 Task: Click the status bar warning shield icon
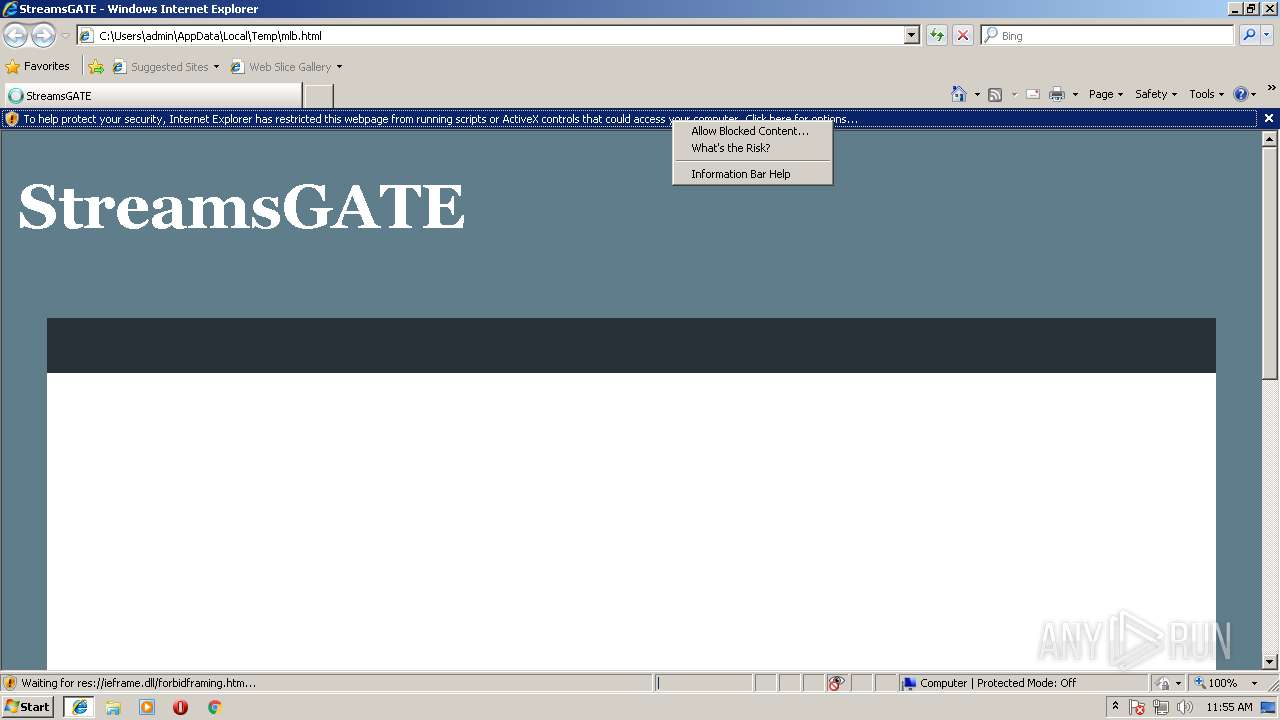click(x=10, y=683)
